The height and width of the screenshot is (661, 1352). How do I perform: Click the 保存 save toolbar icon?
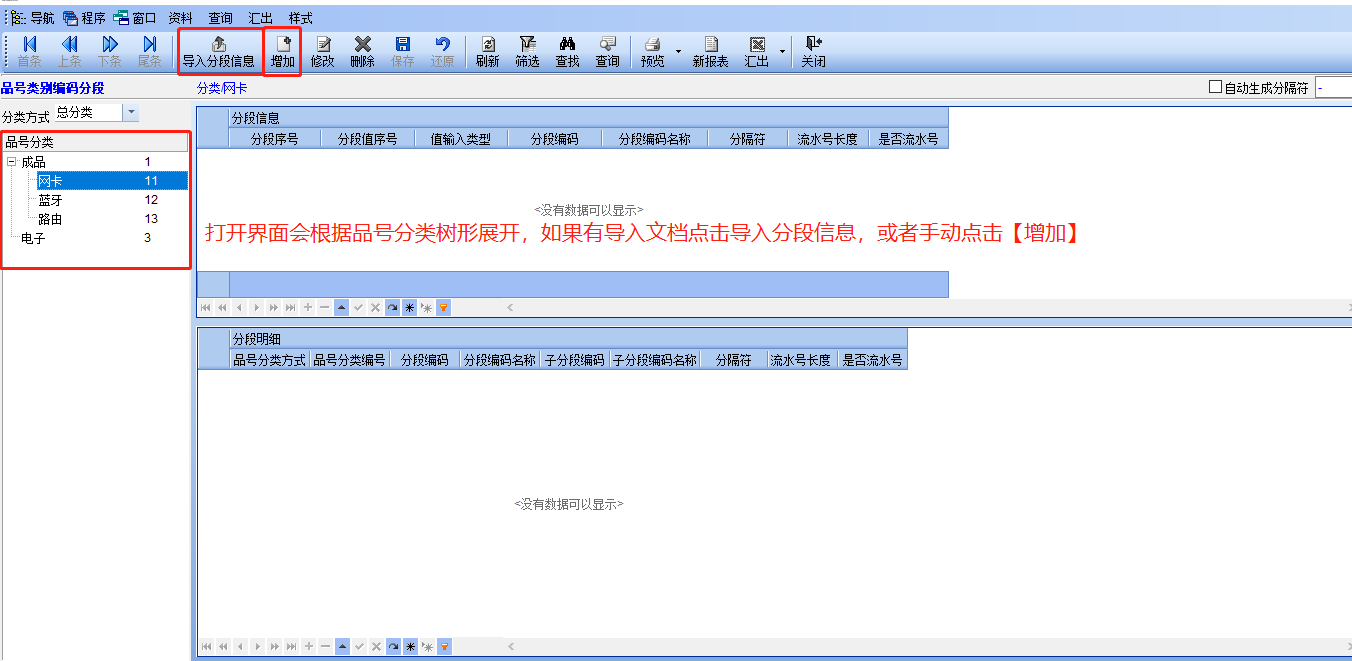(403, 51)
